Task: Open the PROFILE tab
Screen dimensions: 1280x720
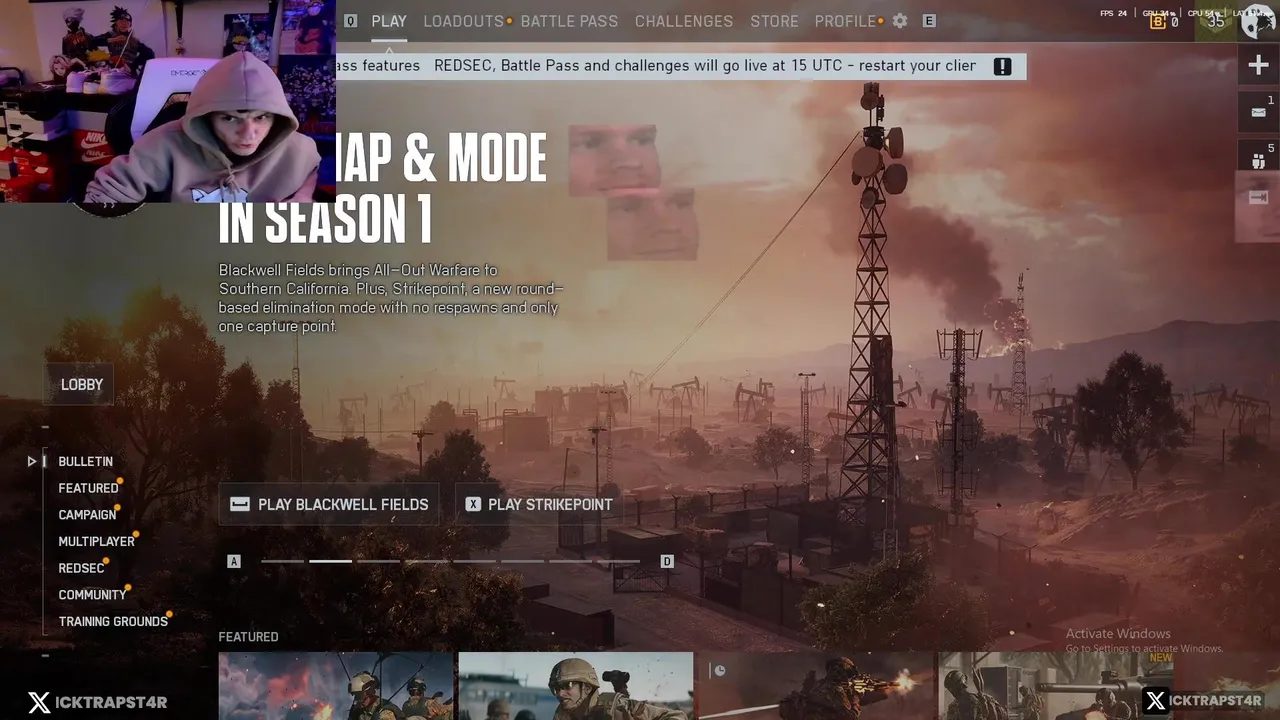Action: coord(845,21)
